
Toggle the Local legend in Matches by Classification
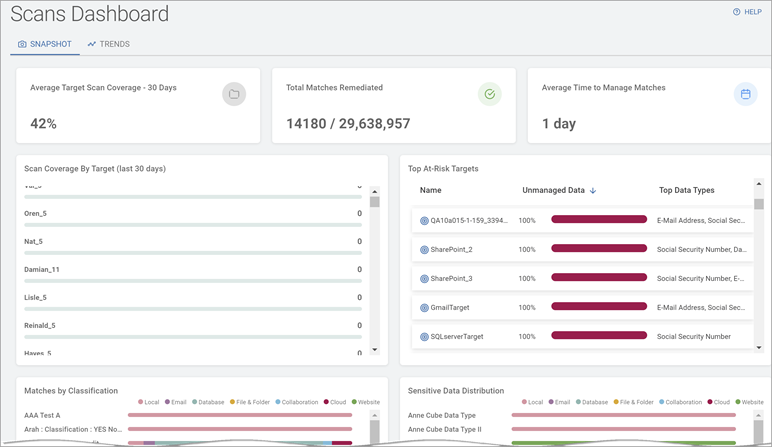[x=148, y=402]
